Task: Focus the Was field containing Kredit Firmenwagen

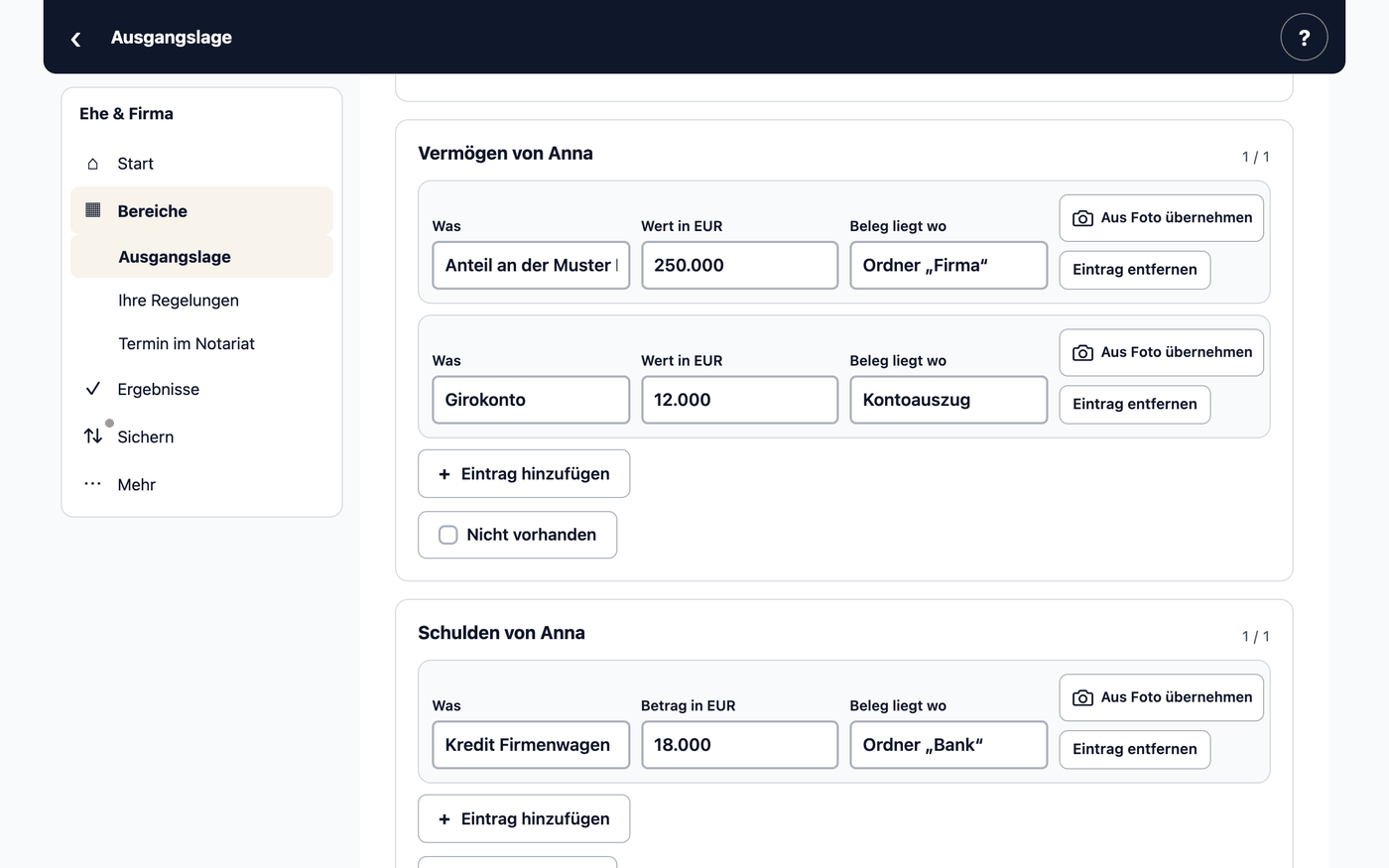Action: point(531,745)
